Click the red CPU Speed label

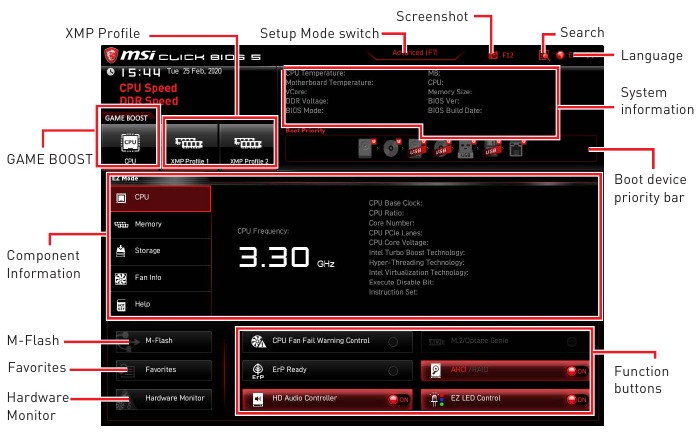[148, 88]
